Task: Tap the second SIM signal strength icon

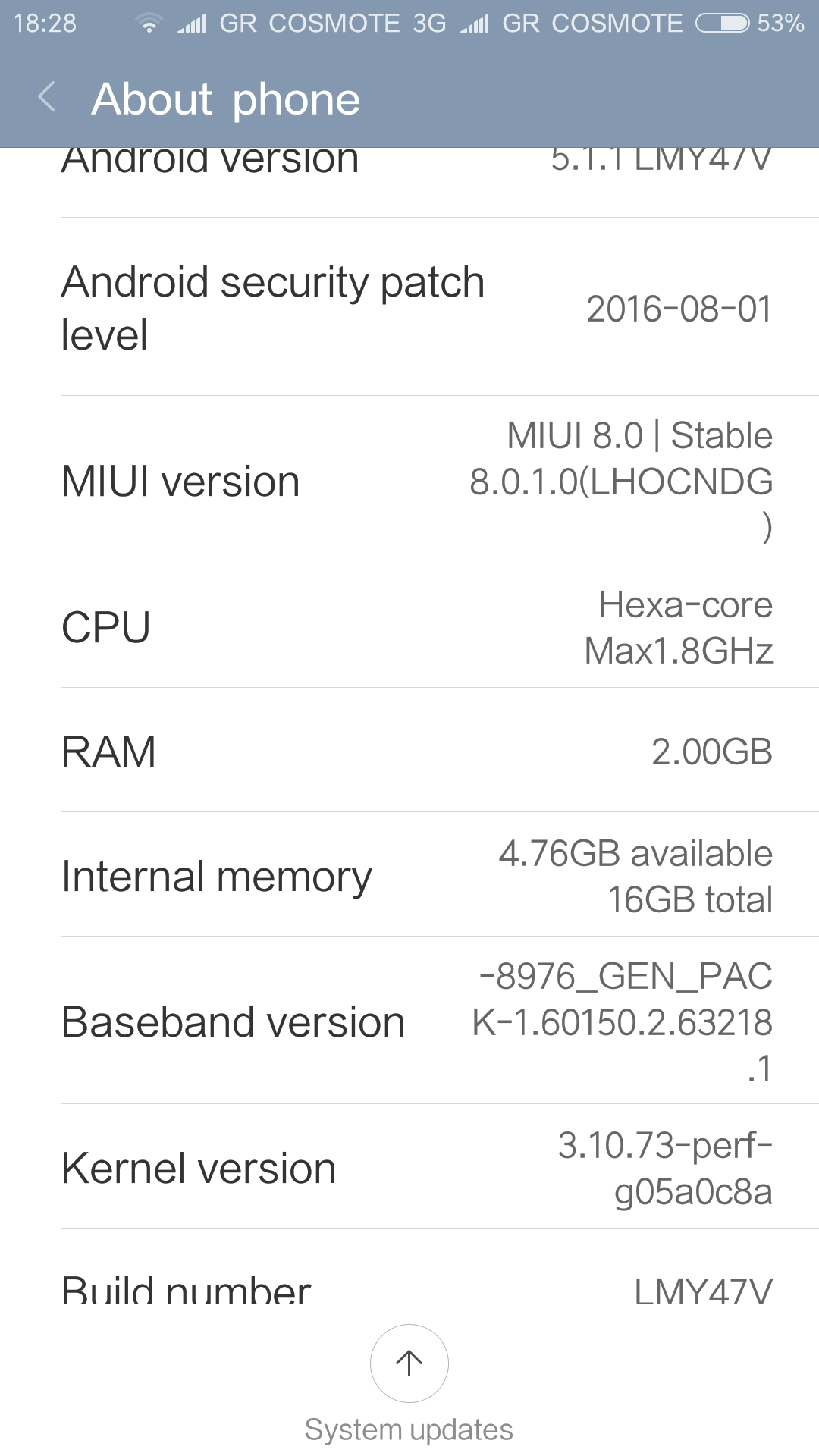Action: click(x=475, y=24)
